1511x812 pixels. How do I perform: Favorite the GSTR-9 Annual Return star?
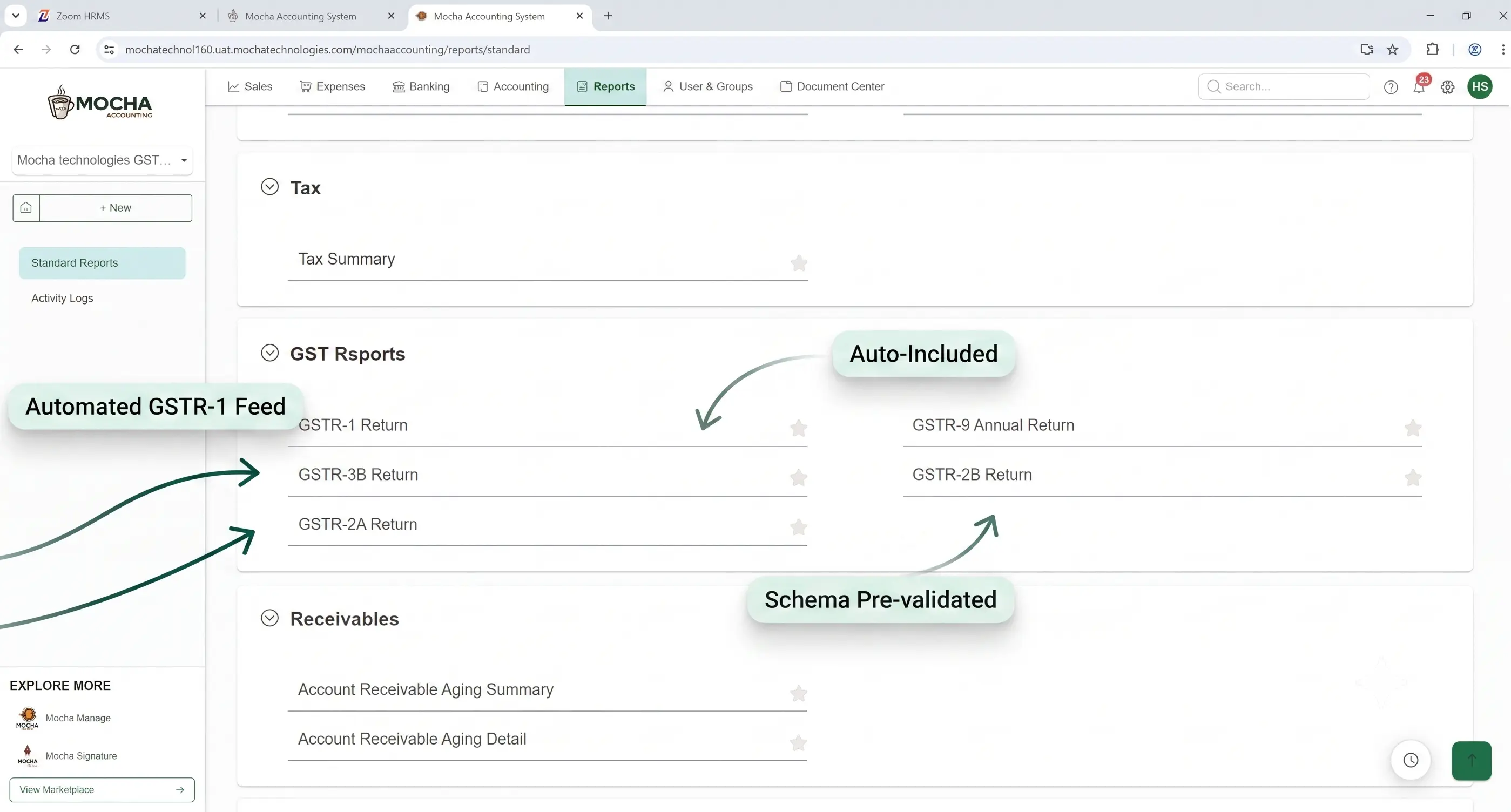[1413, 429]
